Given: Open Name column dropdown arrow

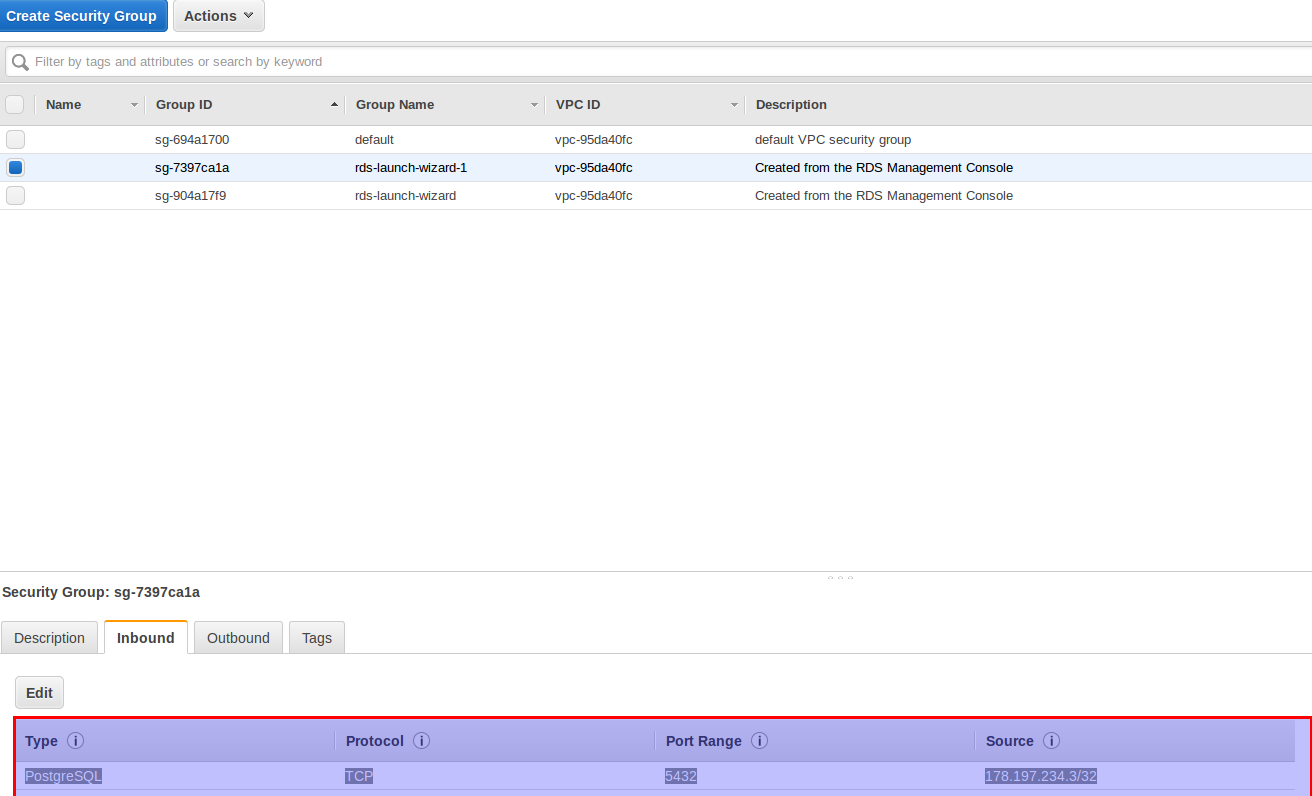Looking at the screenshot, I should tap(134, 105).
